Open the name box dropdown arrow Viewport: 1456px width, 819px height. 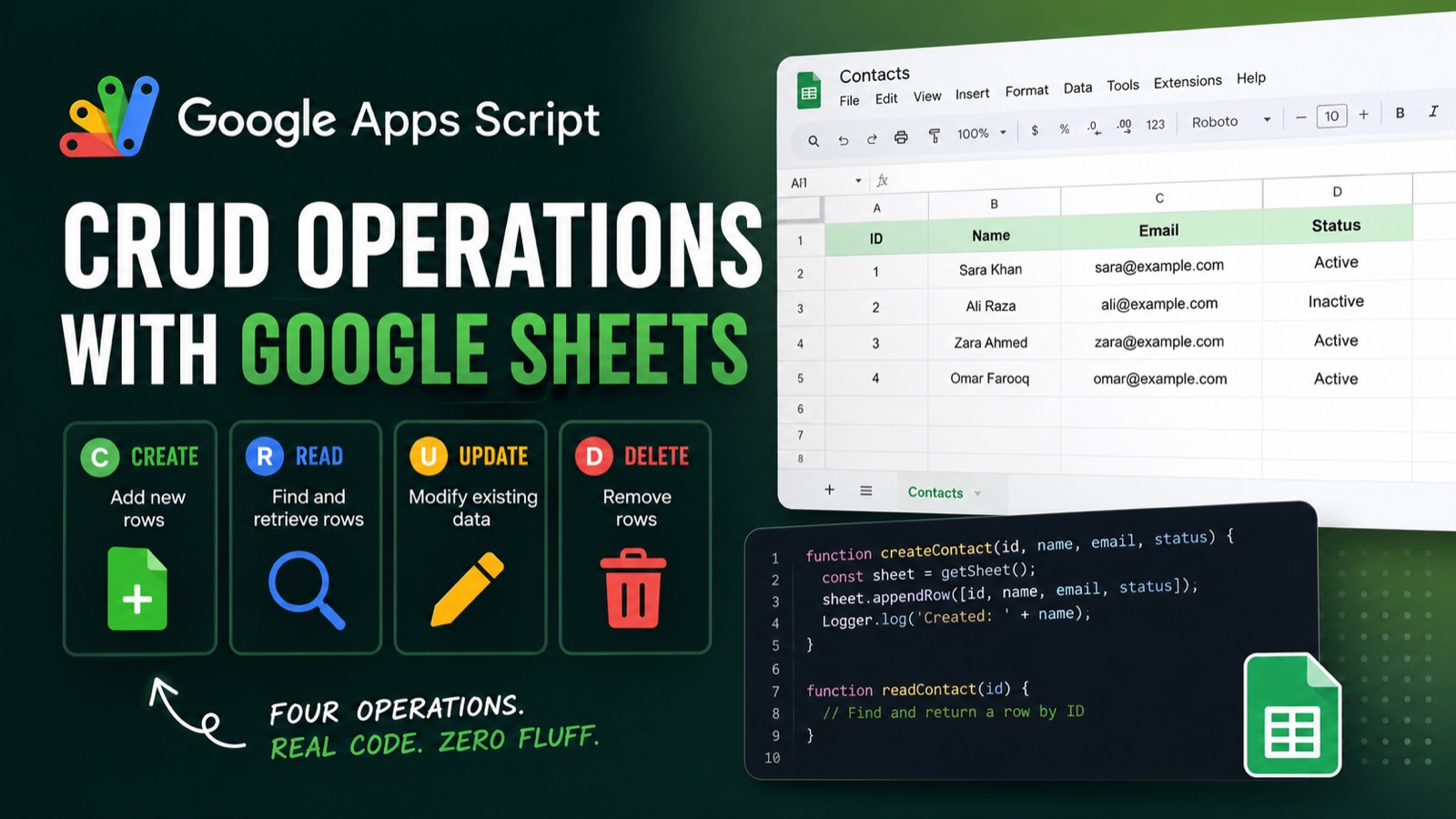click(x=858, y=181)
